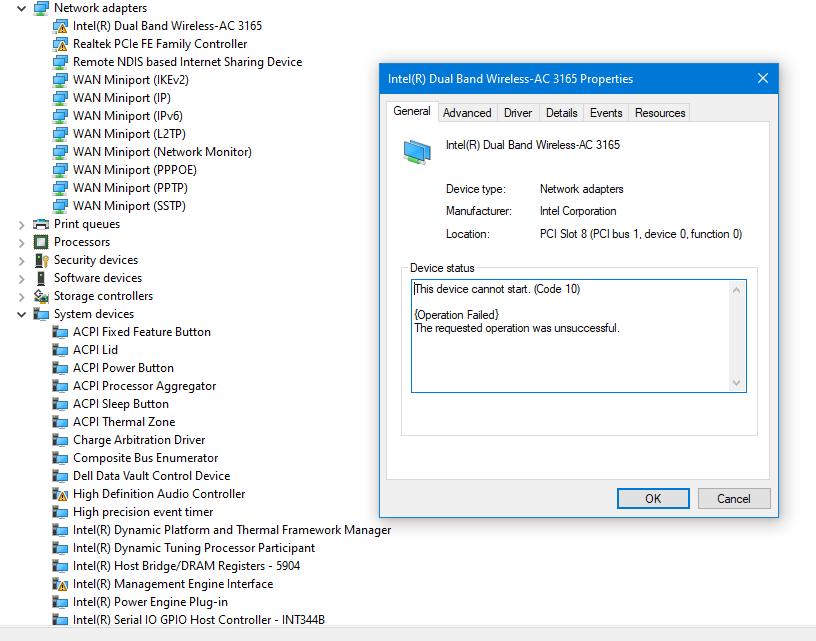Click the Device status scroll down arrow

tap(736, 383)
